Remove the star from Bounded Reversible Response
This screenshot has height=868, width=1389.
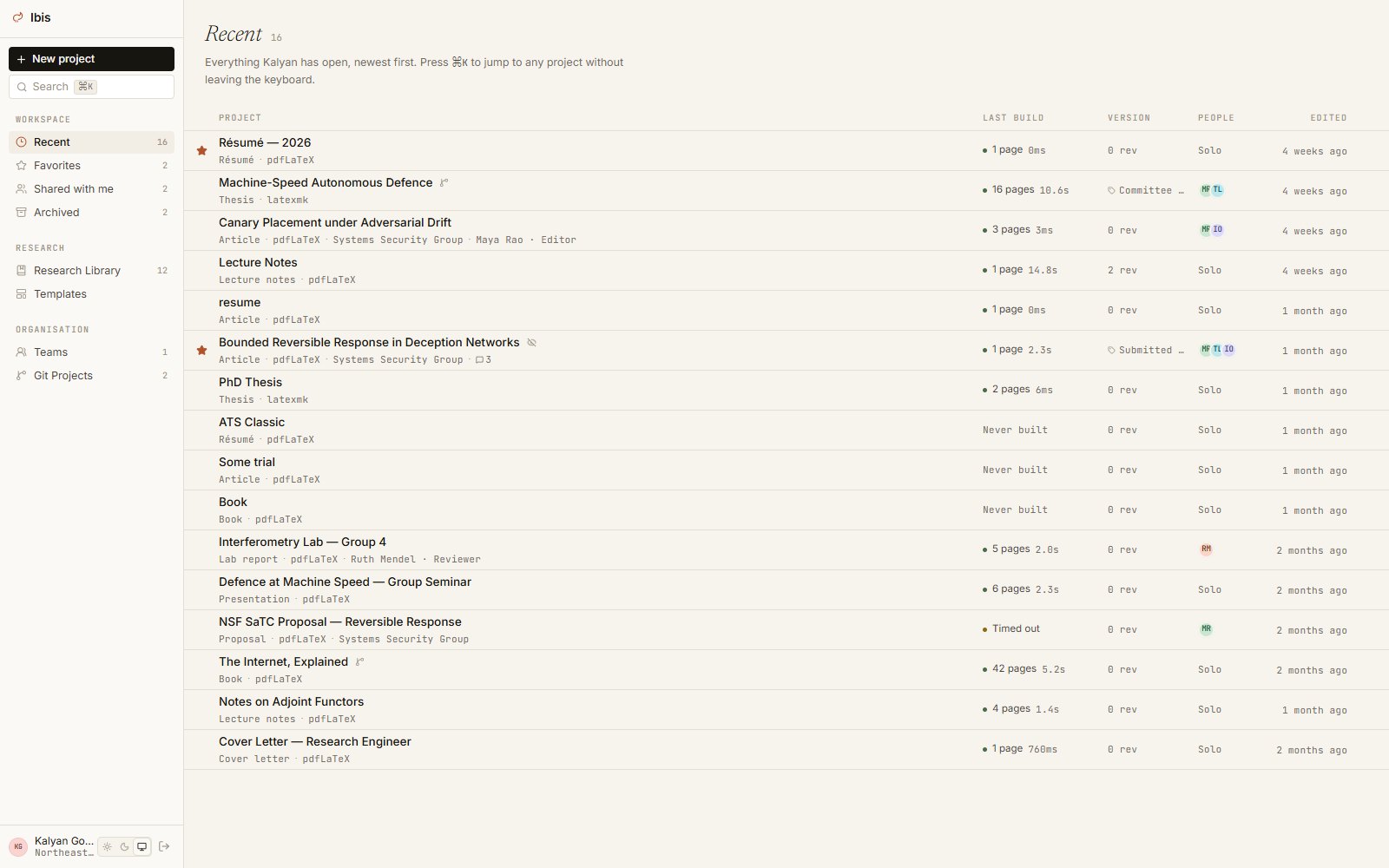pos(201,351)
